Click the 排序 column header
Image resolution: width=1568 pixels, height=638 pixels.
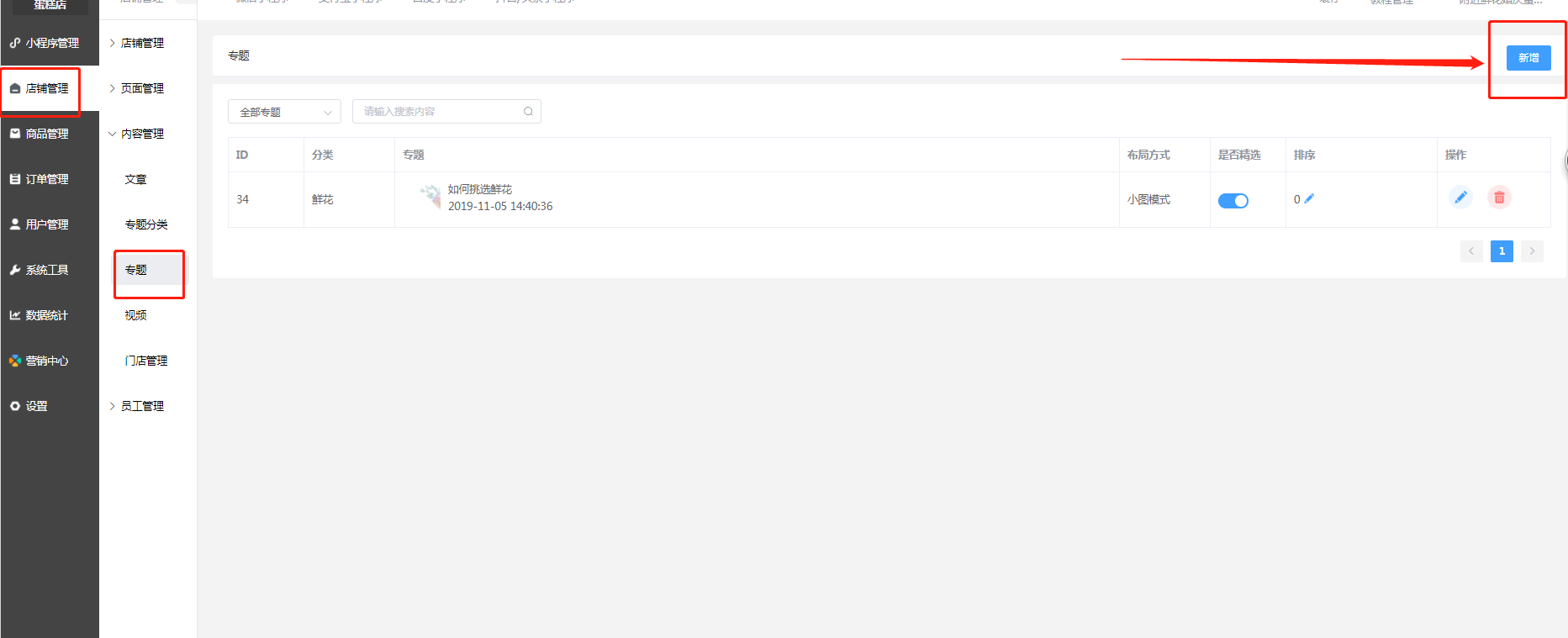pyautogui.click(x=1305, y=155)
